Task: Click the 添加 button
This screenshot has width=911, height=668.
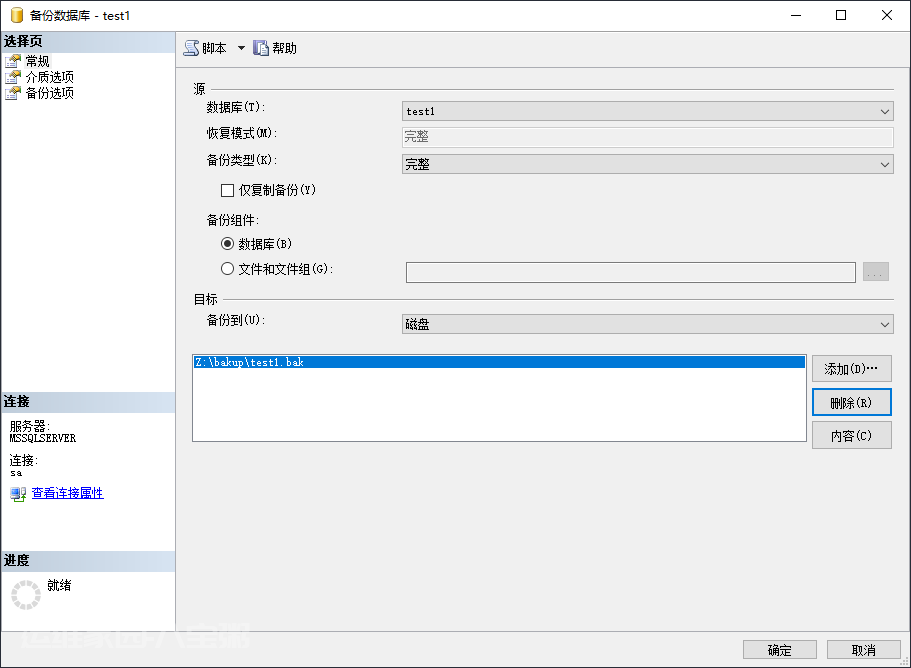Action: [851, 369]
